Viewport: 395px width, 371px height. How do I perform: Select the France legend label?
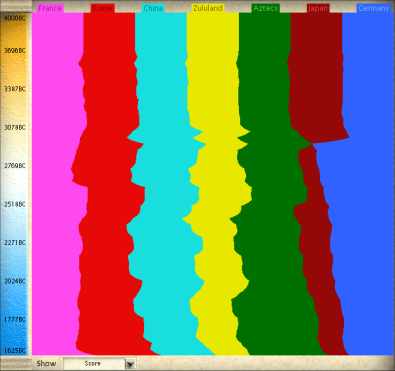tap(49, 8)
